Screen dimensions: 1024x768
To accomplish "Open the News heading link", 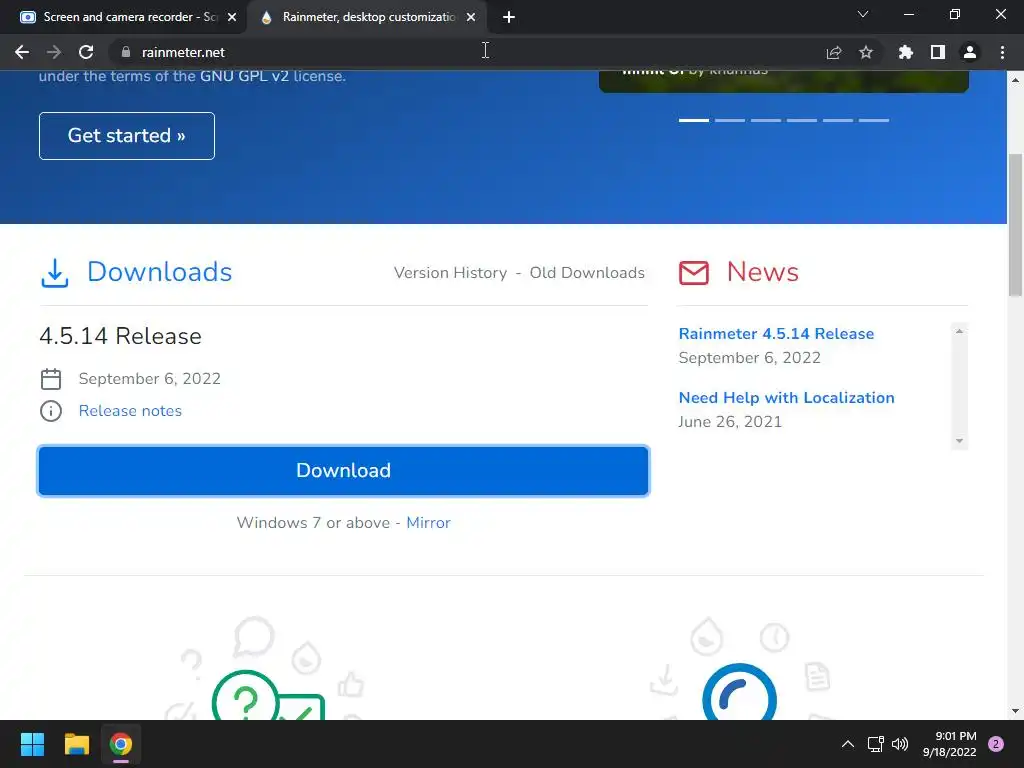I will (x=762, y=272).
